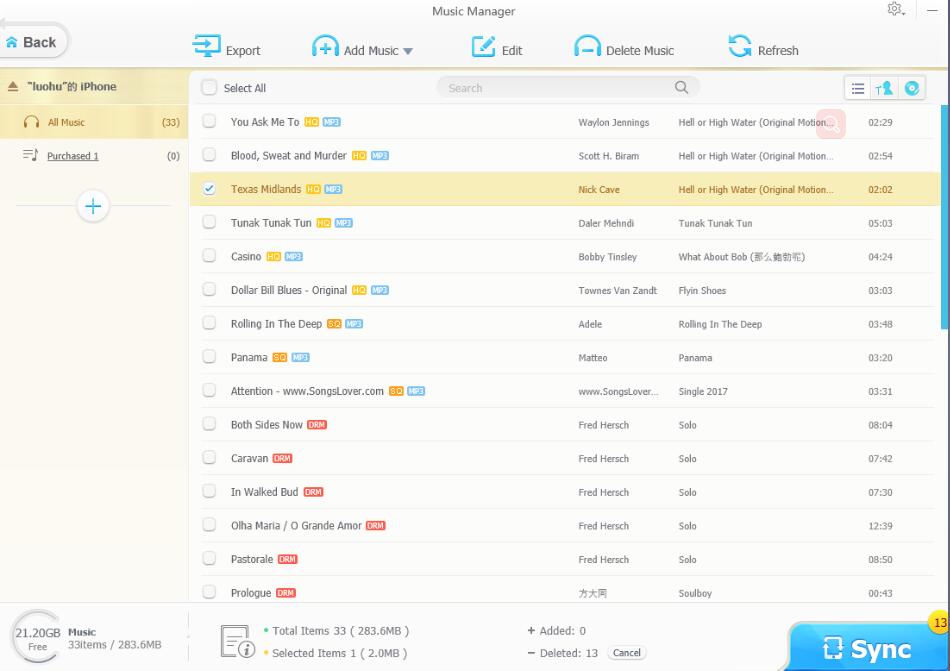The image size is (950, 671).
Task: Tick the Rolling In The Deep checkbox
Action: coord(209,323)
